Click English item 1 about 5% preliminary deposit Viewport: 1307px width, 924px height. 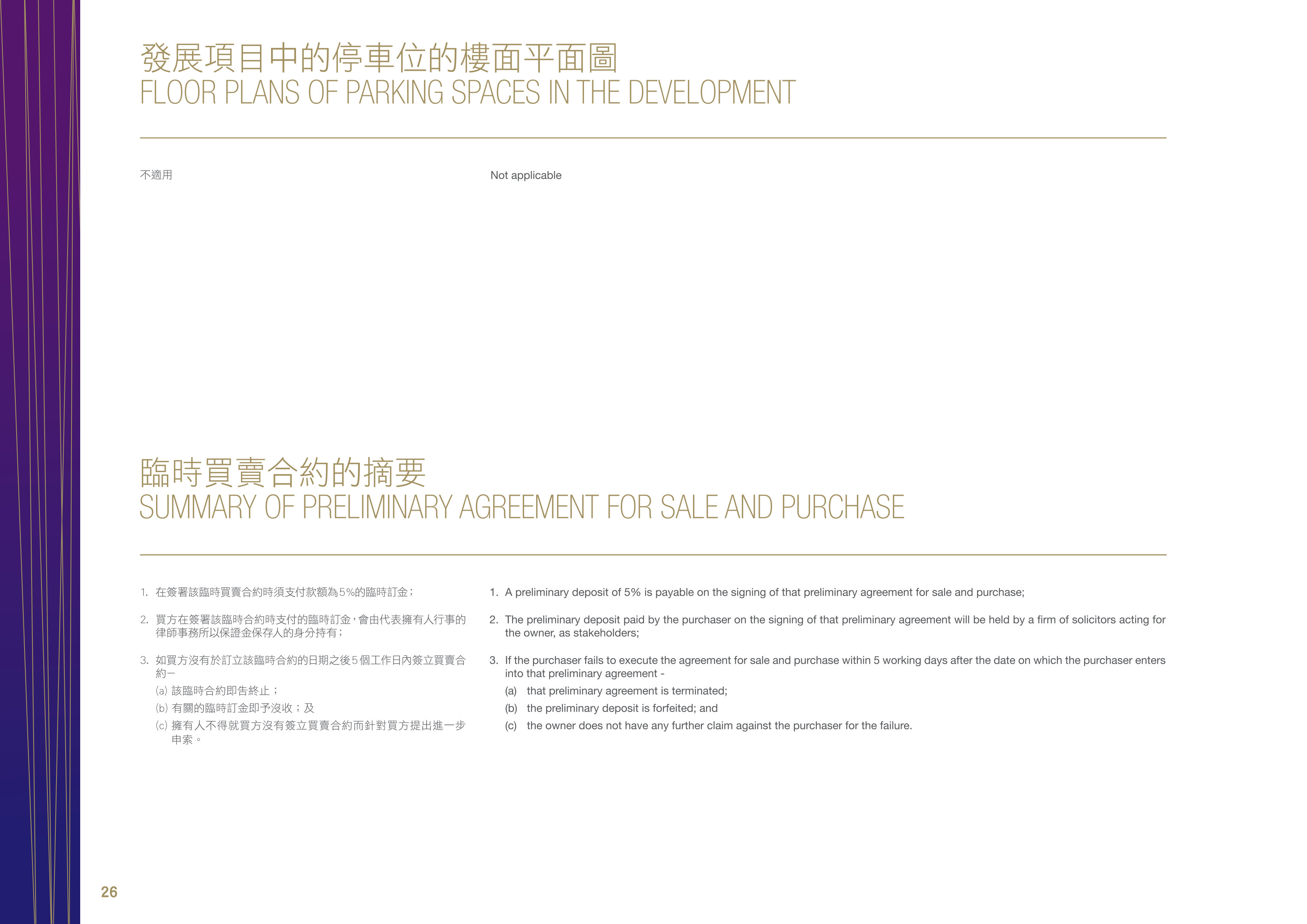tap(757, 592)
